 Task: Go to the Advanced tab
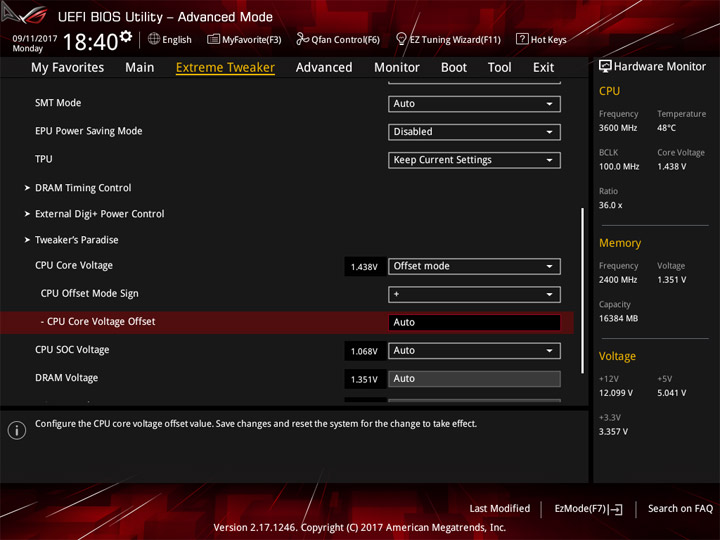[x=324, y=68]
